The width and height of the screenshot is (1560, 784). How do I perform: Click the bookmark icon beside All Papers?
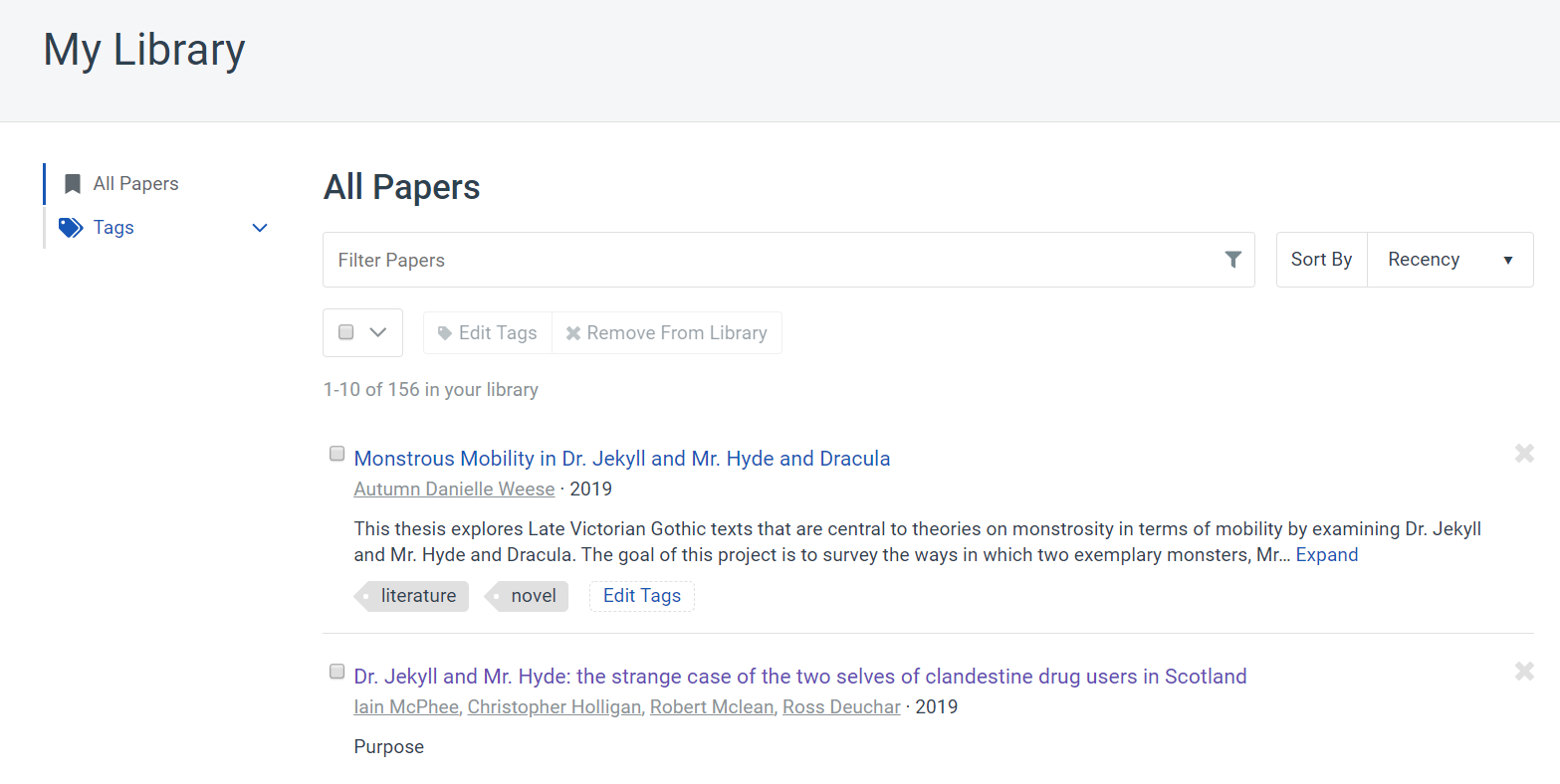tap(72, 184)
